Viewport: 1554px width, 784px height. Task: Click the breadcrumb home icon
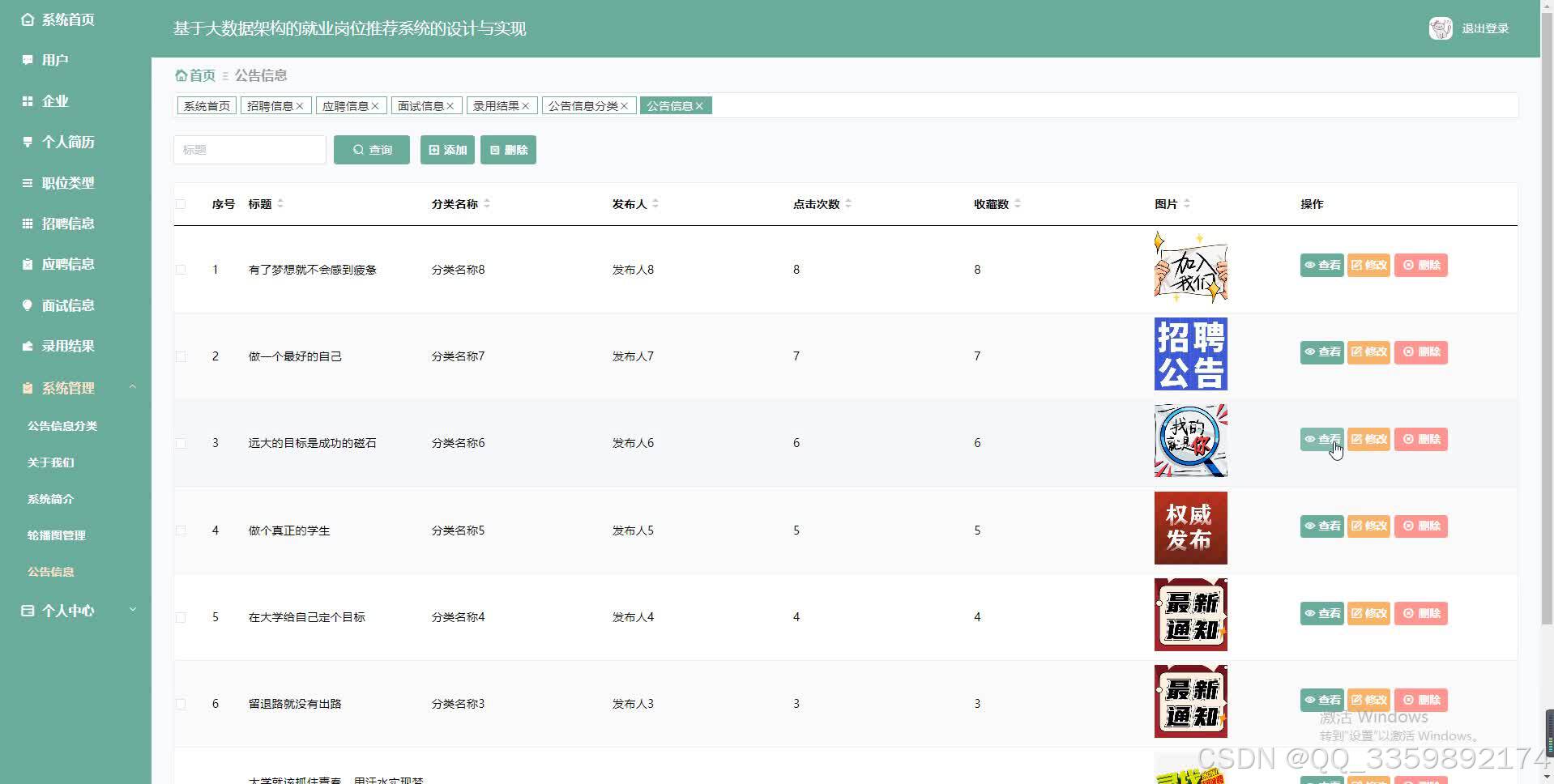click(181, 75)
